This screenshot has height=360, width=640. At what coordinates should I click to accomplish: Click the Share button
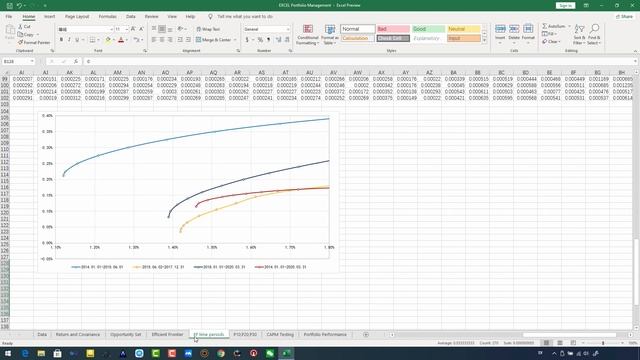point(624,17)
